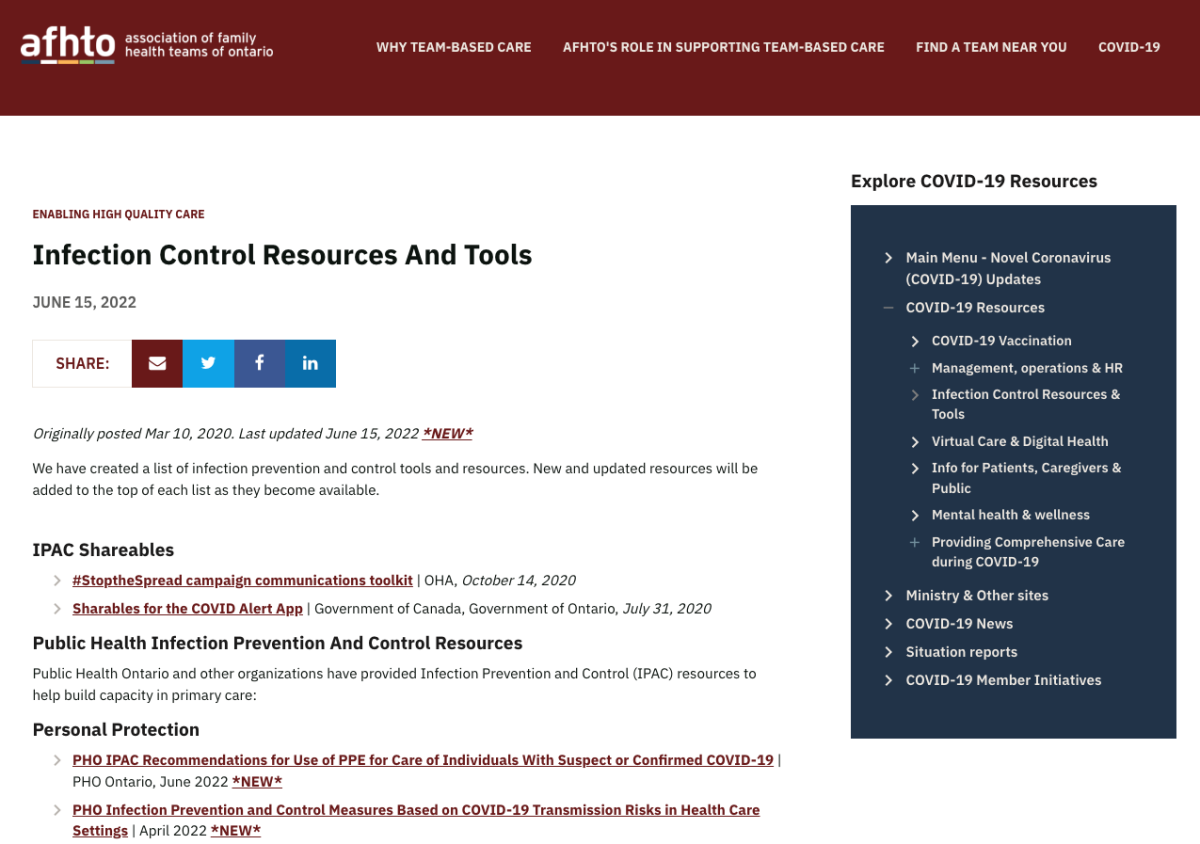Click the Infection Control Resources And Tools heading
This screenshot has width=1200, height=844.
click(x=282, y=255)
